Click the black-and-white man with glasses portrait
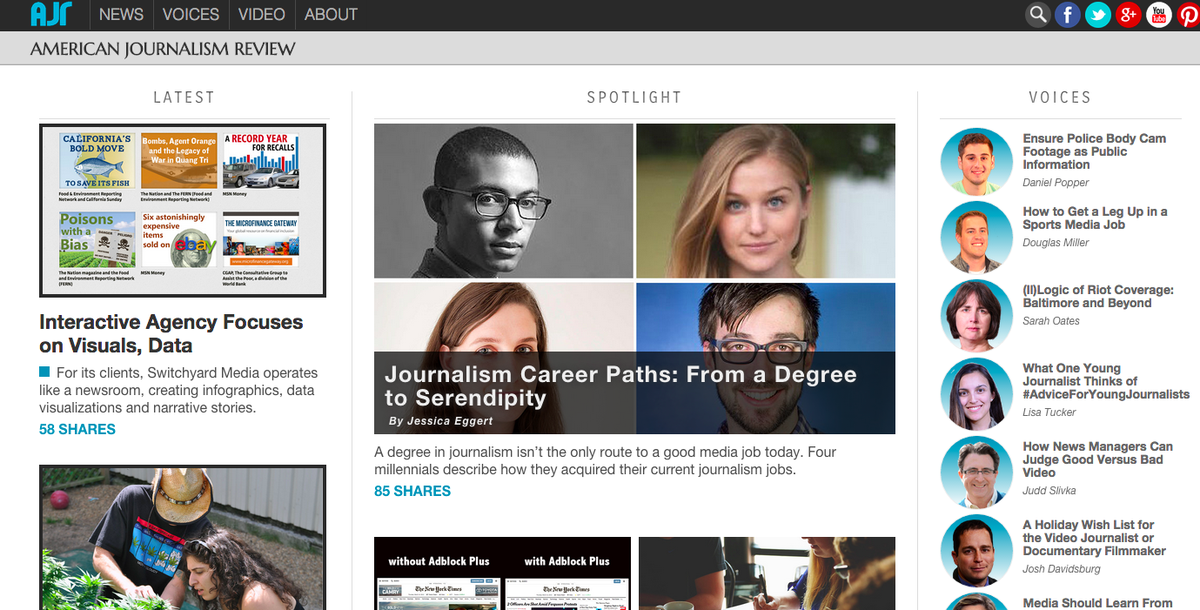 (503, 200)
